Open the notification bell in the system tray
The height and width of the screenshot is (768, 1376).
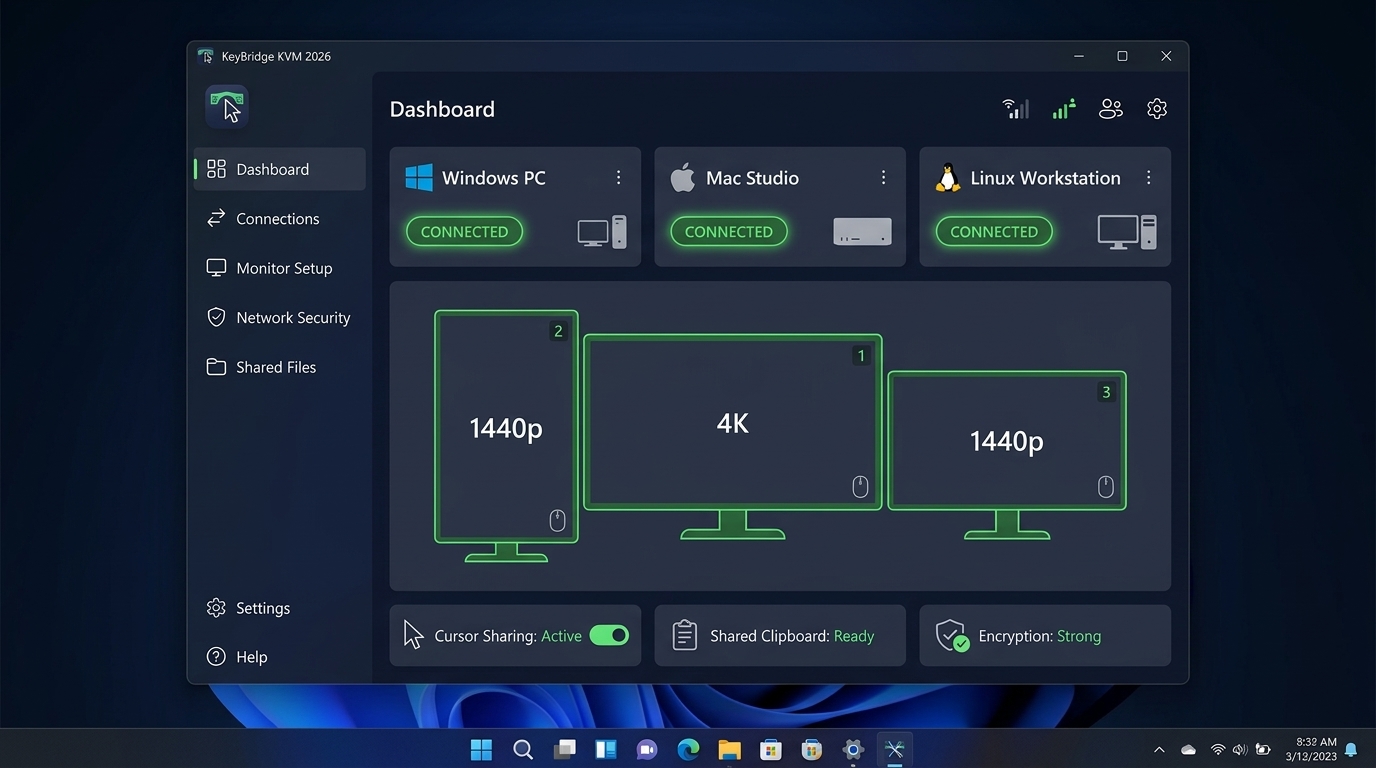pyautogui.click(x=1351, y=749)
